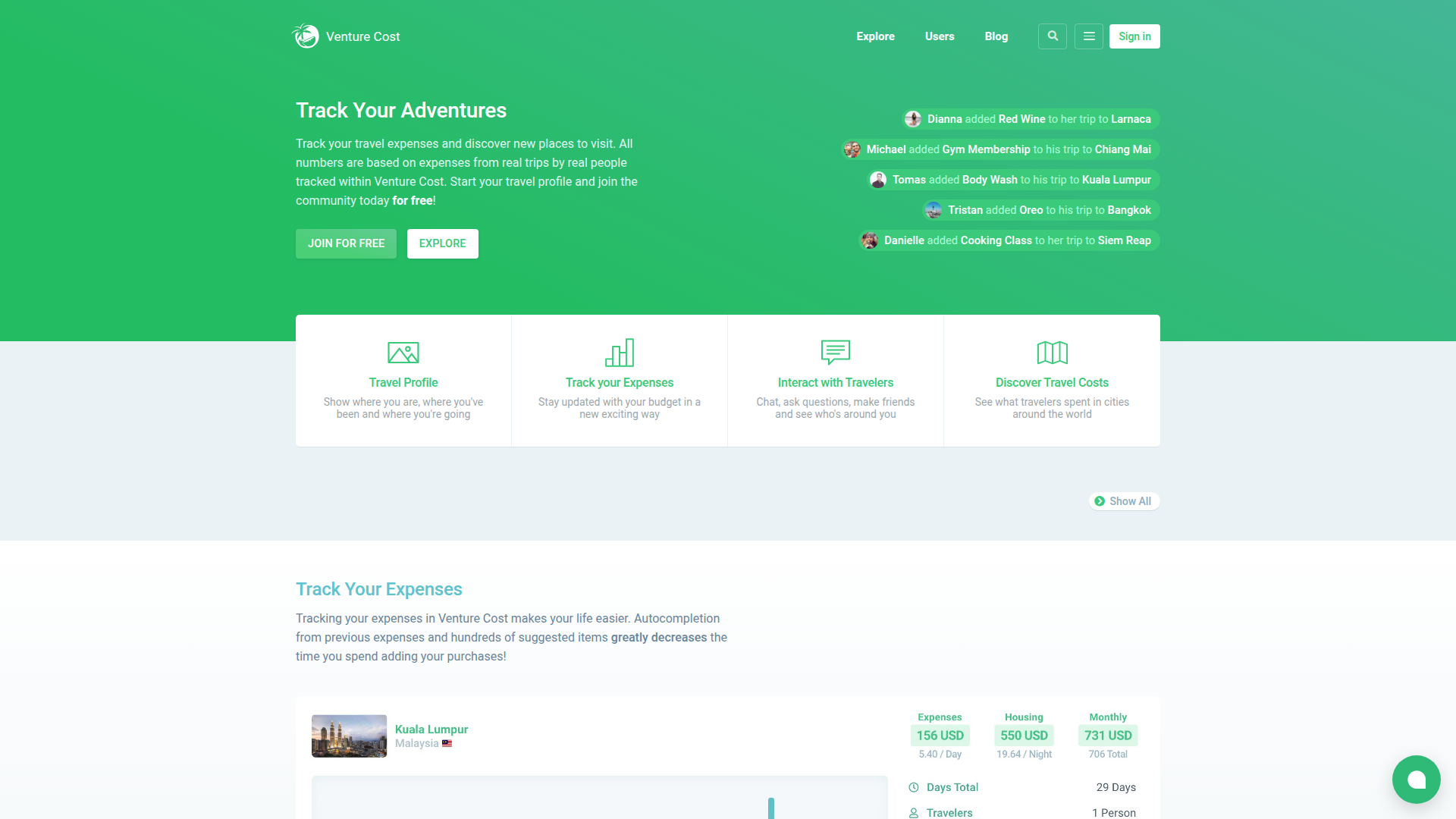
Task: Click Kuala Lumpur in Tomas's feed entry
Action: [1116, 180]
